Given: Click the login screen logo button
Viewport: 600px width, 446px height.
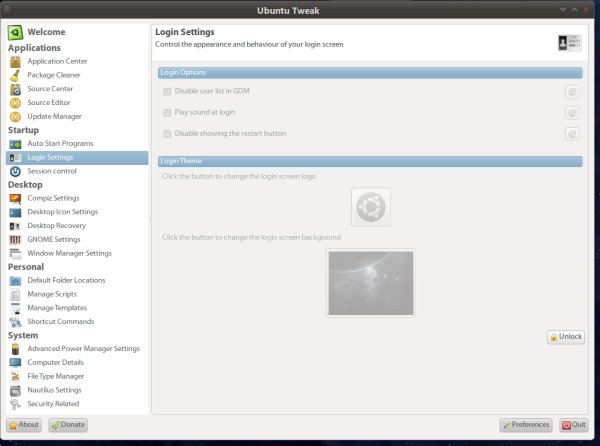Looking at the screenshot, I should click(x=371, y=207).
